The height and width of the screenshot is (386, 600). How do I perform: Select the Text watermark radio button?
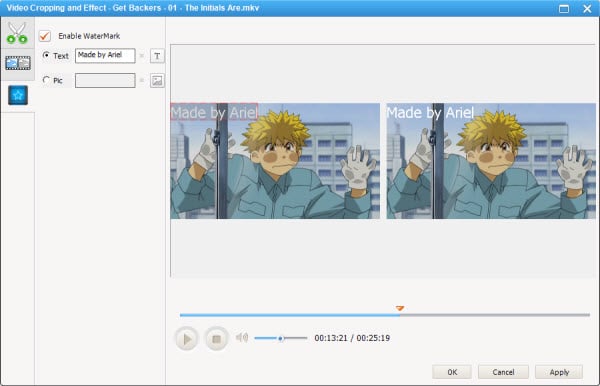pos(46,55)
